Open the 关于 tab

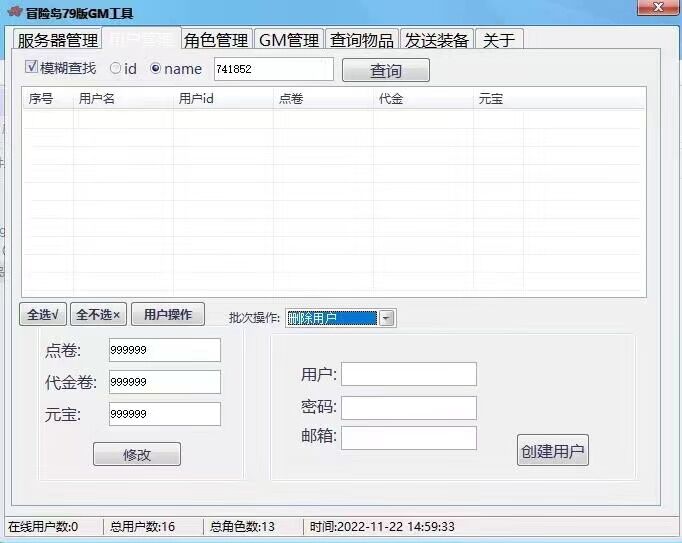pyautogui.click(x=499, y=40)
